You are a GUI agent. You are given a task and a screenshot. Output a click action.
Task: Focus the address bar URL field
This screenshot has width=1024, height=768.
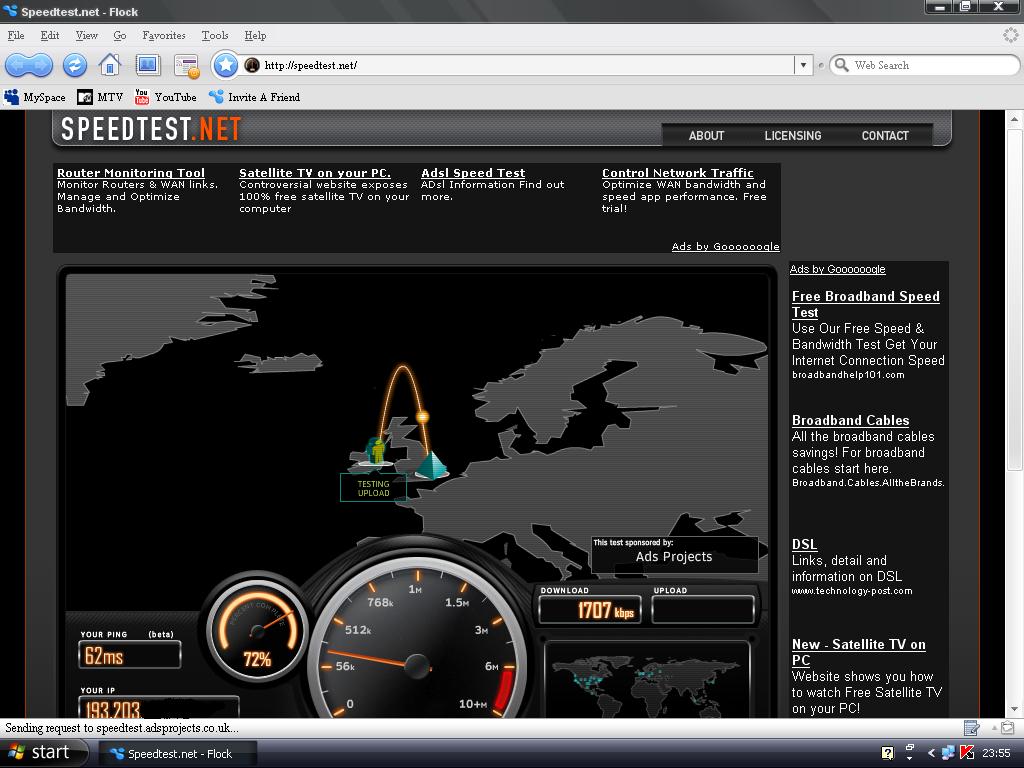(x=527, y=65)
